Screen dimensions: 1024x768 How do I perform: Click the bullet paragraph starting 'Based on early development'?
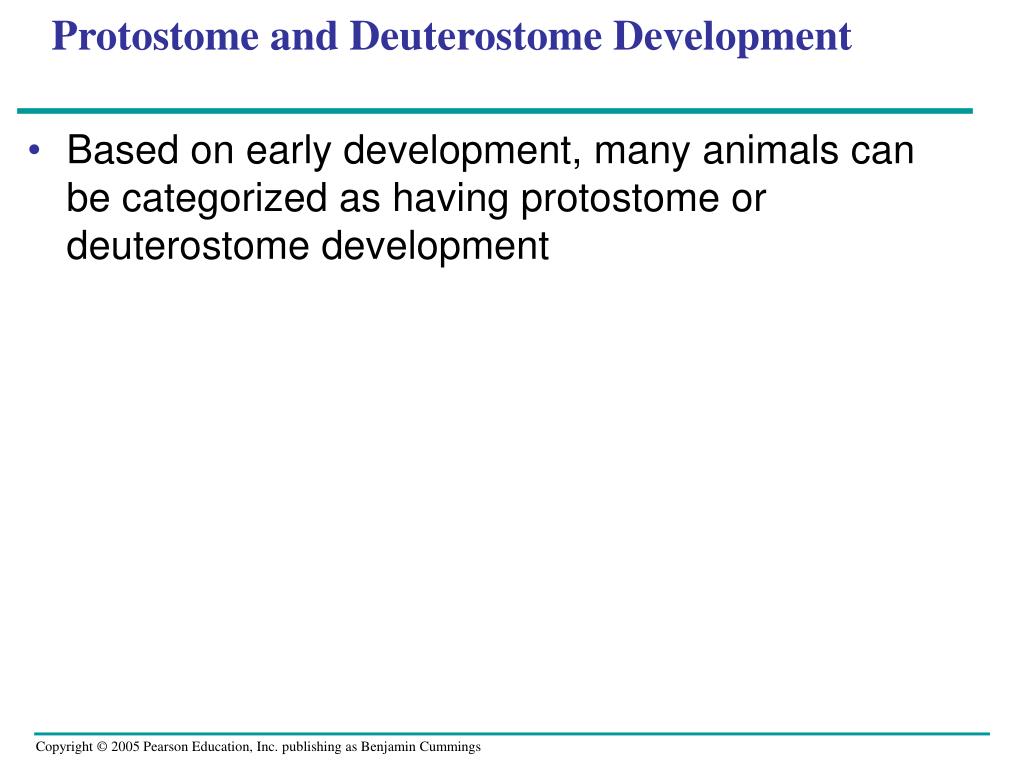[x=490, y=197]
